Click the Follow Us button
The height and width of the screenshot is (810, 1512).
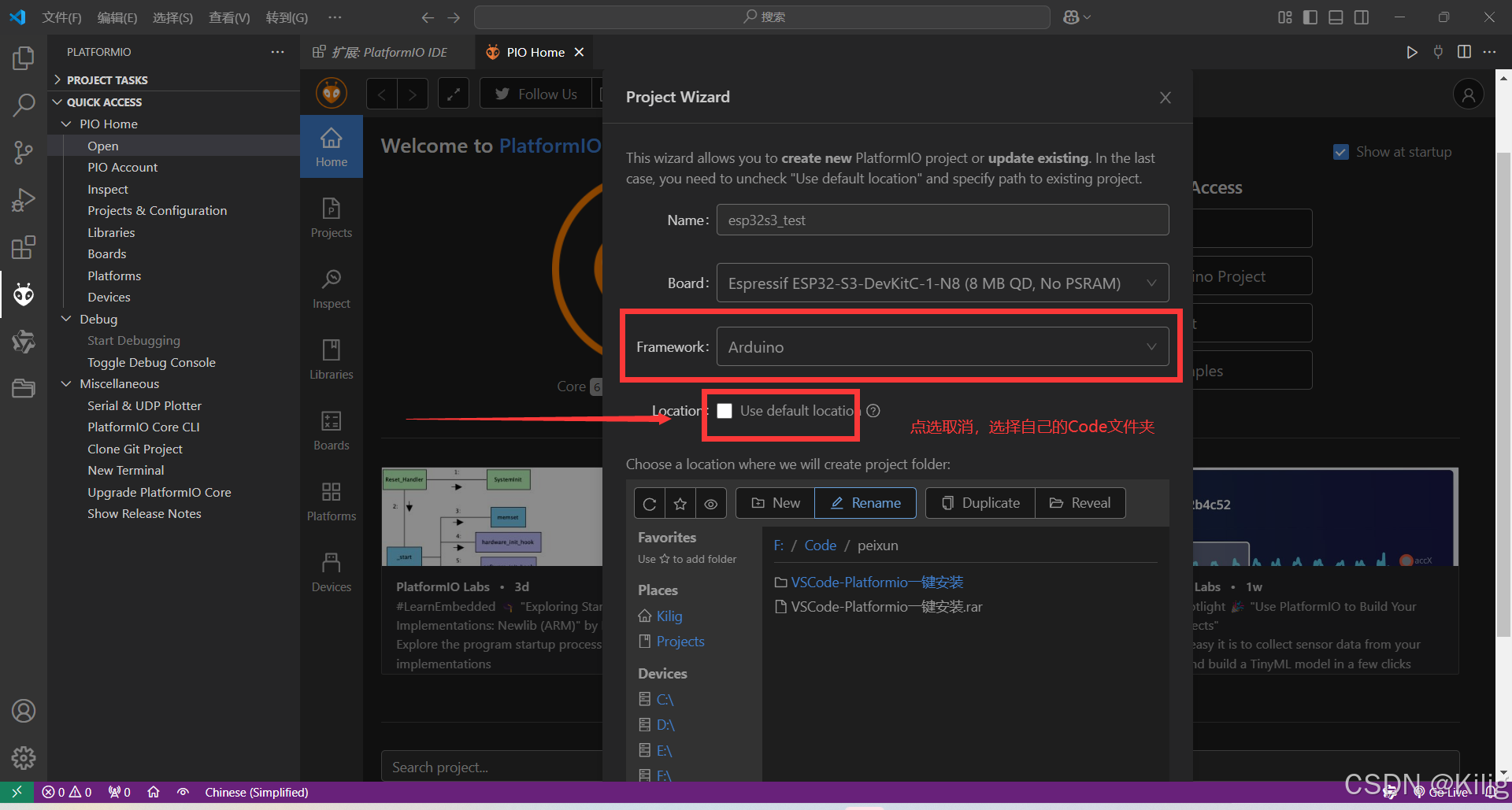point(535,94)
